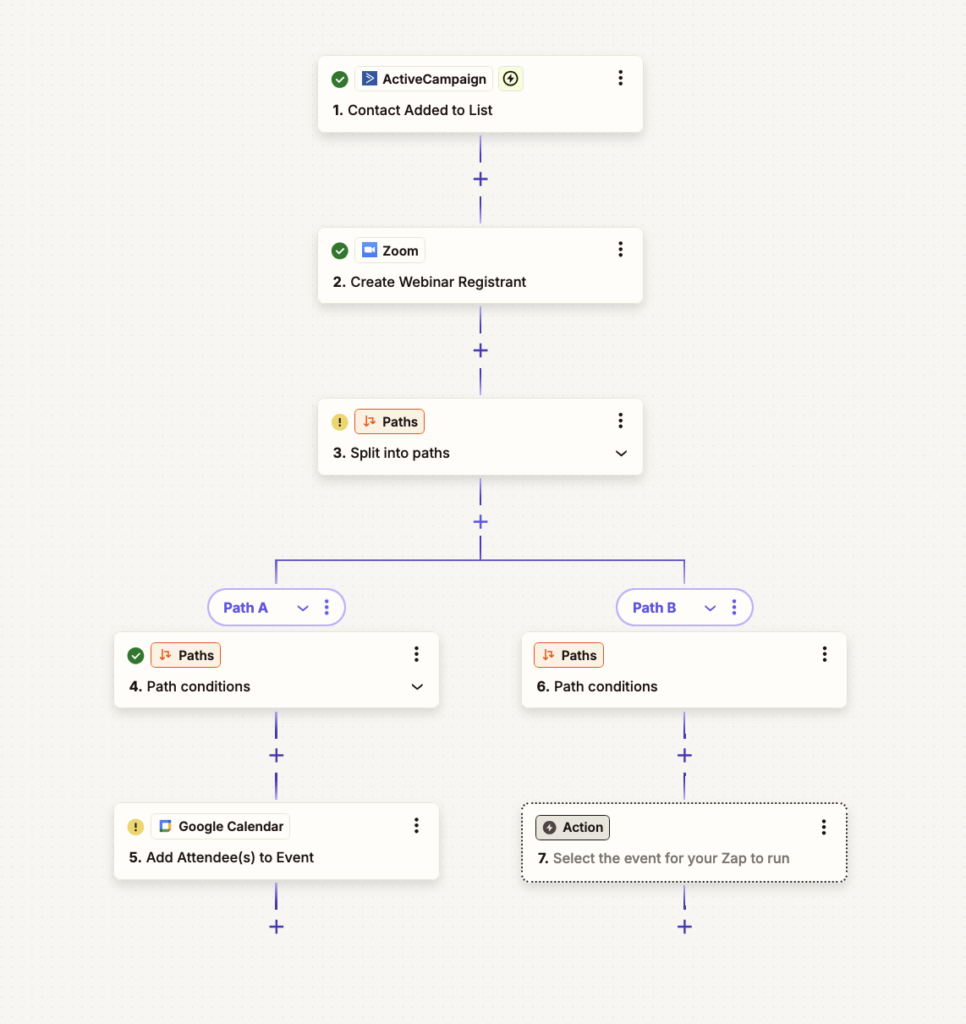Viewport: 966px width, 1024px height.
Task: Open the Path B label
Action: tap(654, 607)
